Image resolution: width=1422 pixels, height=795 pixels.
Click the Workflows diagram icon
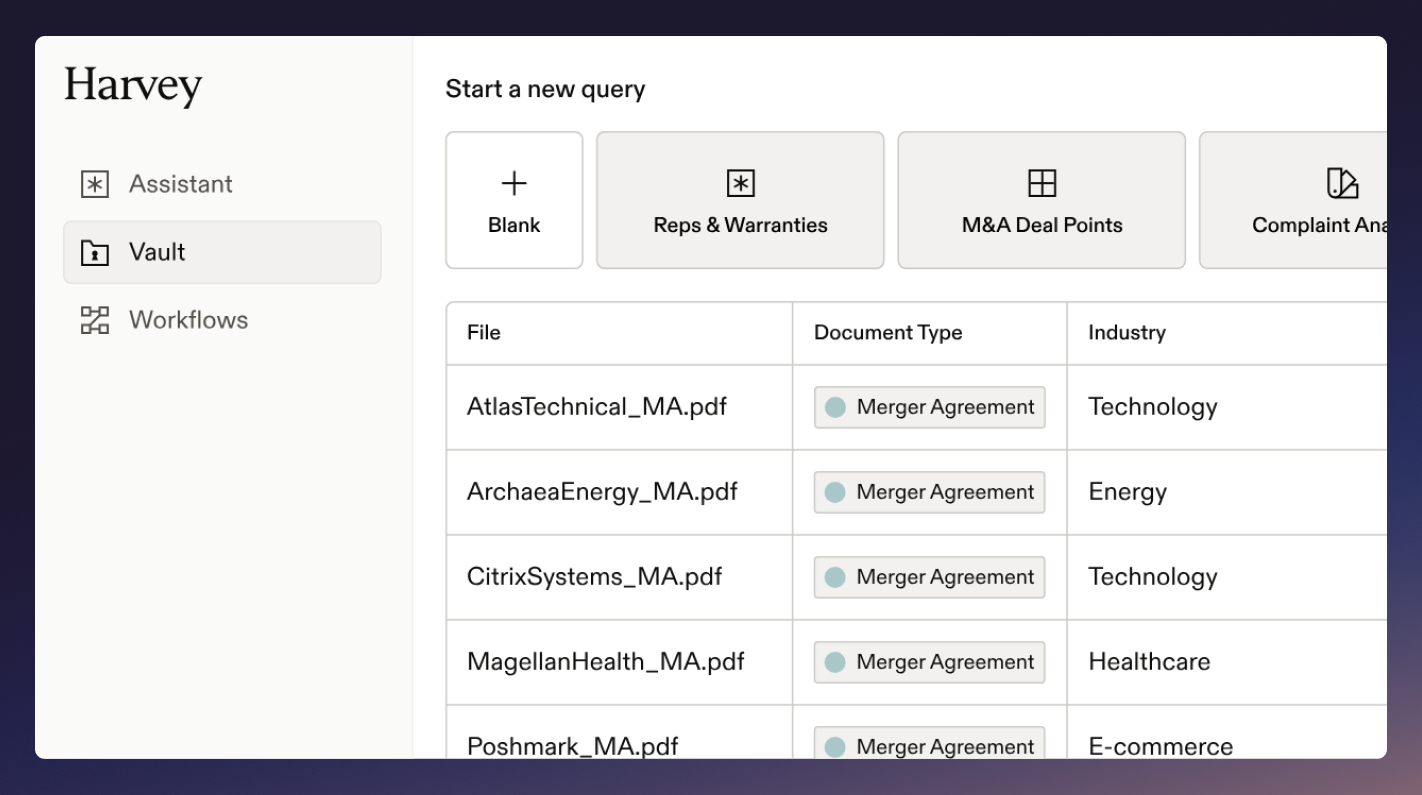coord(94,320)
